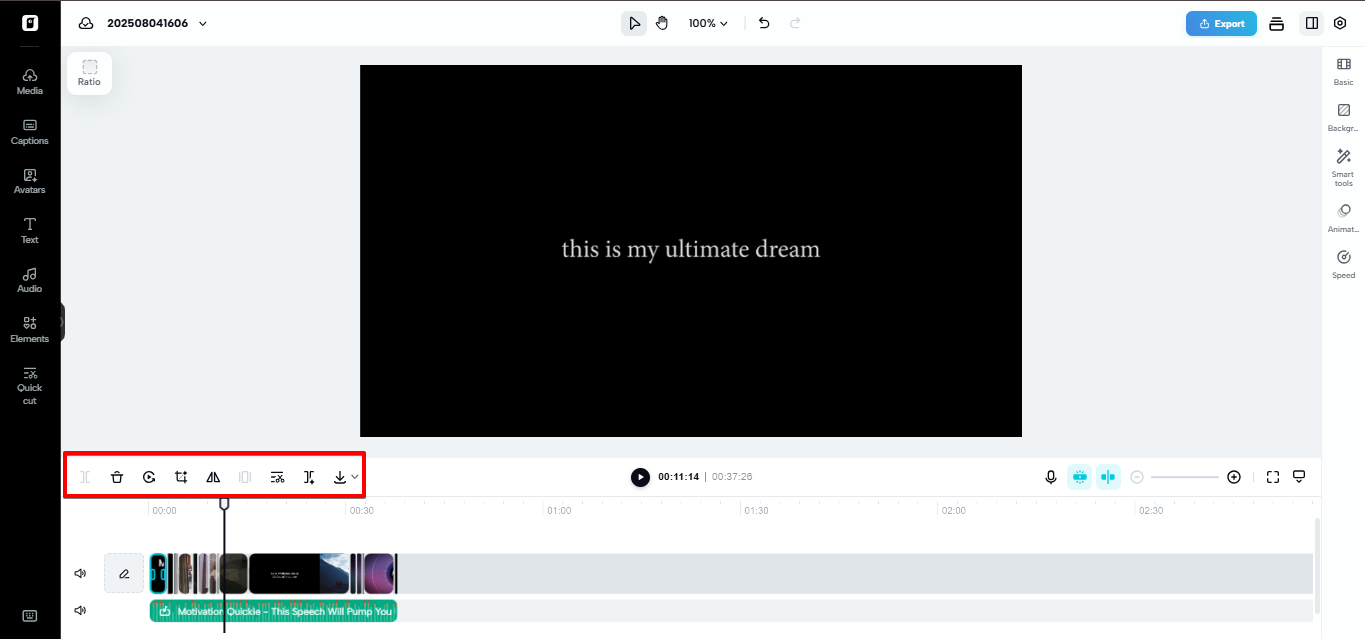Click the fit timeline to screen icon
This screenshot has height=639, width=1365.
[x=1273, y=477]
